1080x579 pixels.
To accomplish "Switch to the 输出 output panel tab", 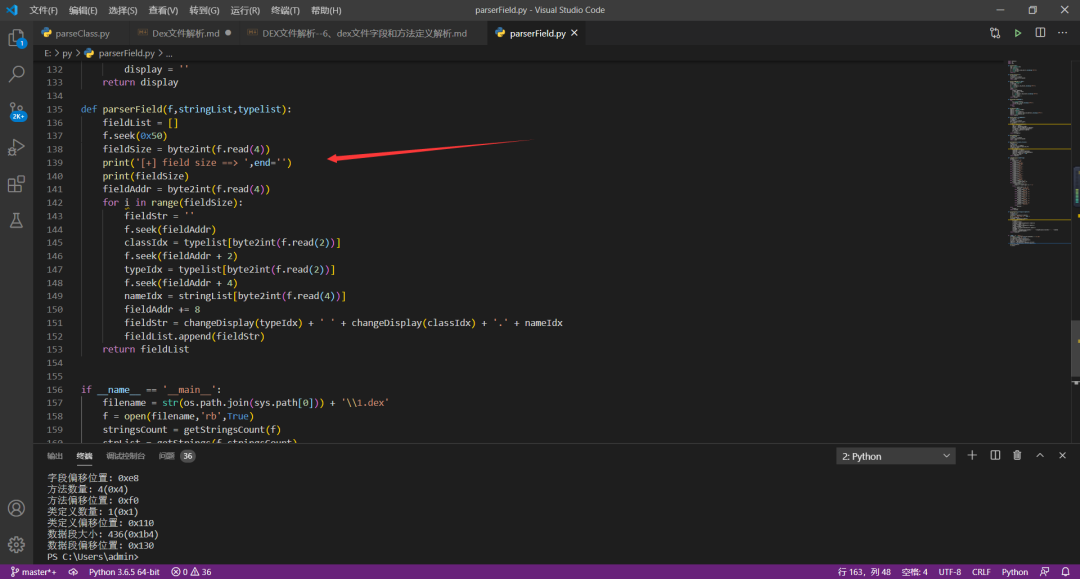I will (54, 456).
